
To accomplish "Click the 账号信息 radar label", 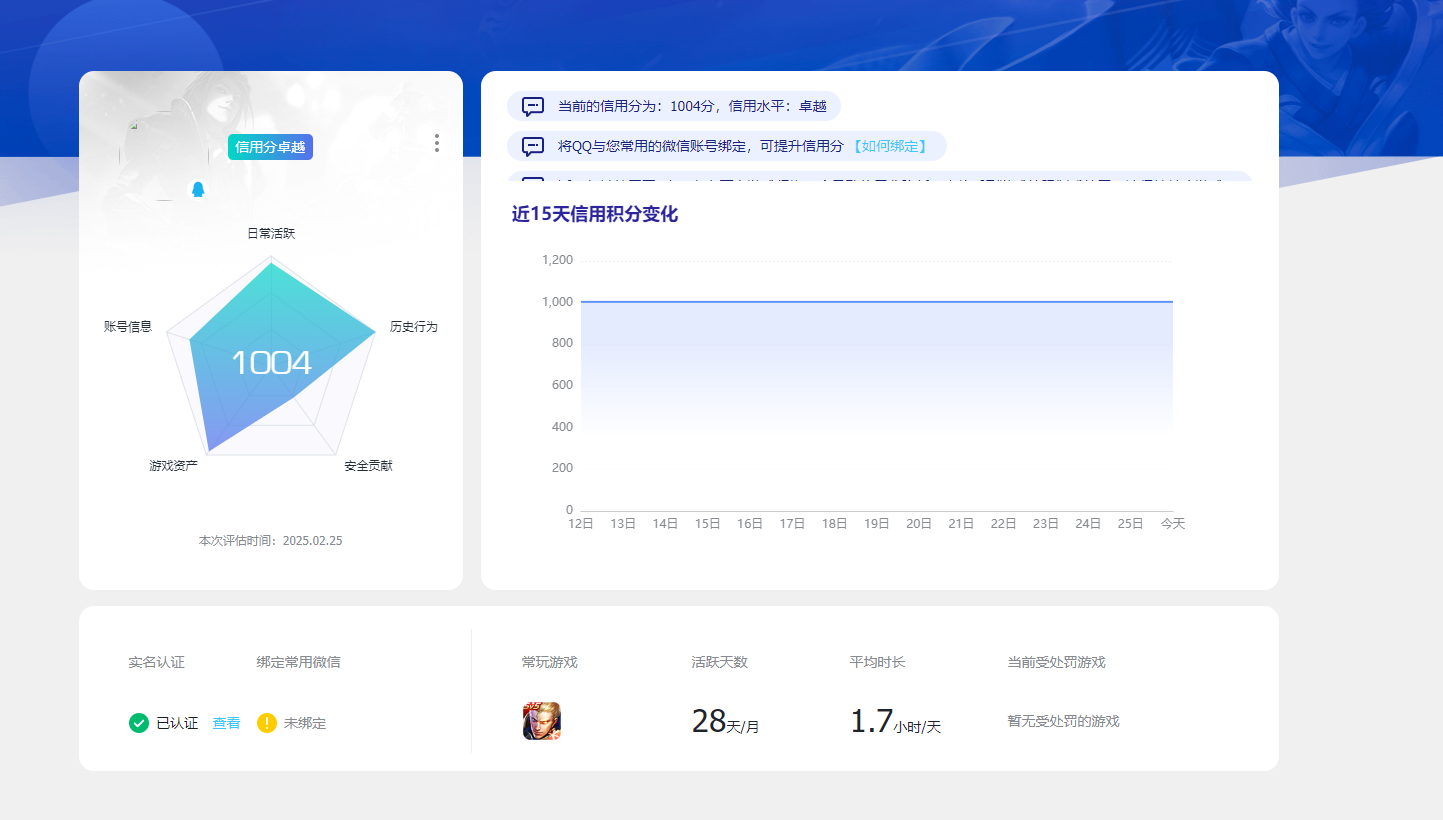I will point(128,327).
